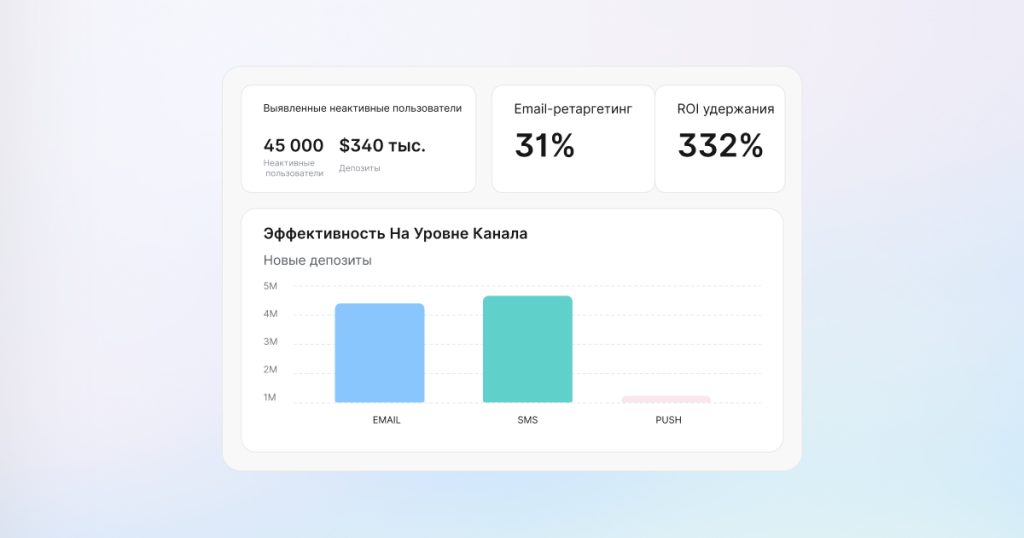
Task: Select the PUSH axis label
Action: (x=668, y=420)
